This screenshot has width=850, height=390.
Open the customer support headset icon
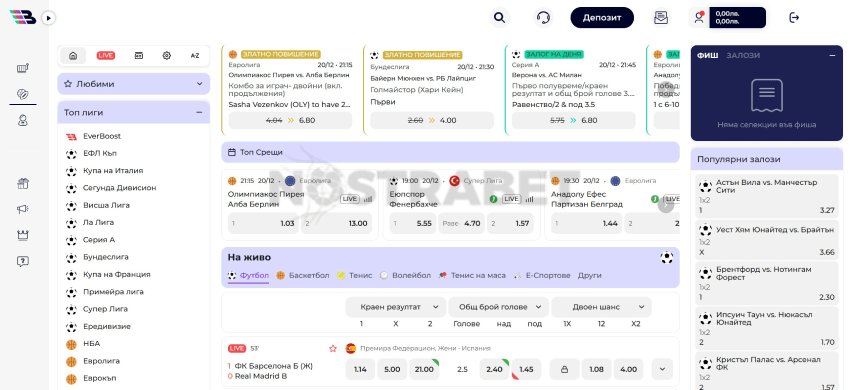[x=543, y=18]
